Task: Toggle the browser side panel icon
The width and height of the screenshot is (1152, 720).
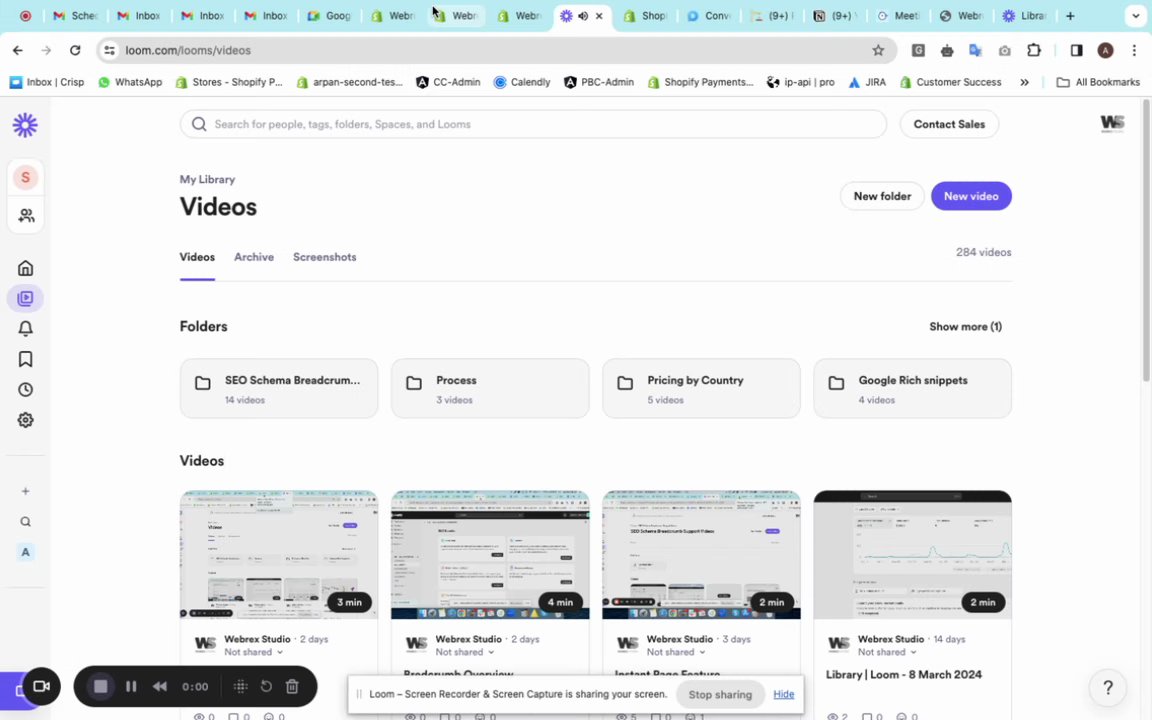Action: pyautogui.click(x=1076, y=50)
